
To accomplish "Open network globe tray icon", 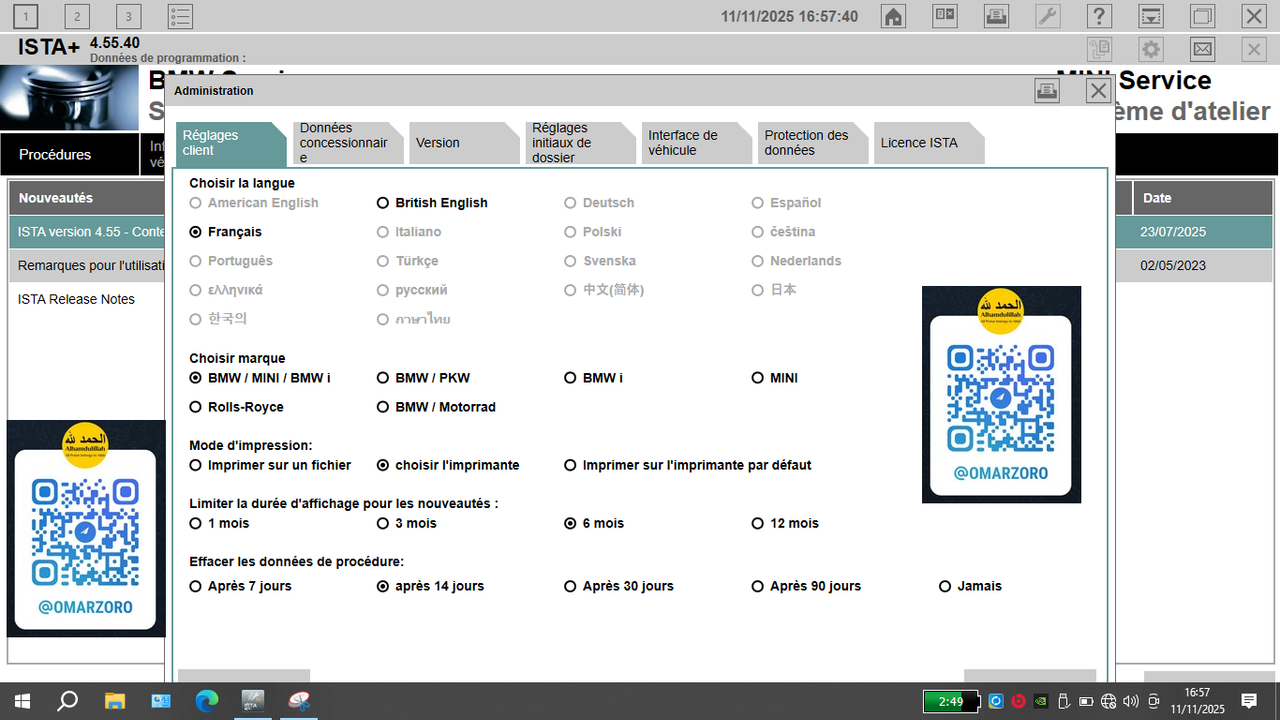I will coord(1108,701).
